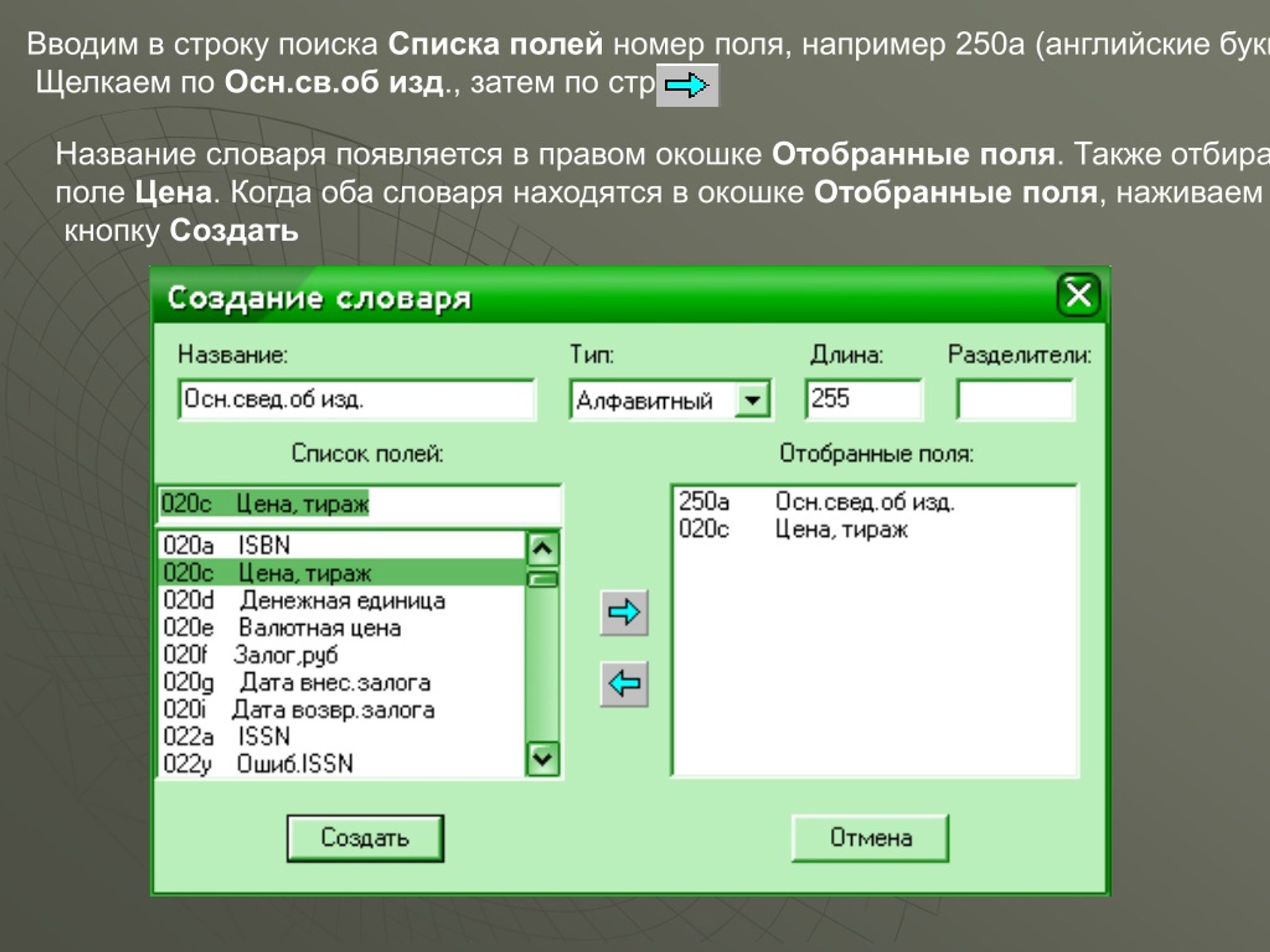
Task: Click the Название input field
Action: point(357,399)
